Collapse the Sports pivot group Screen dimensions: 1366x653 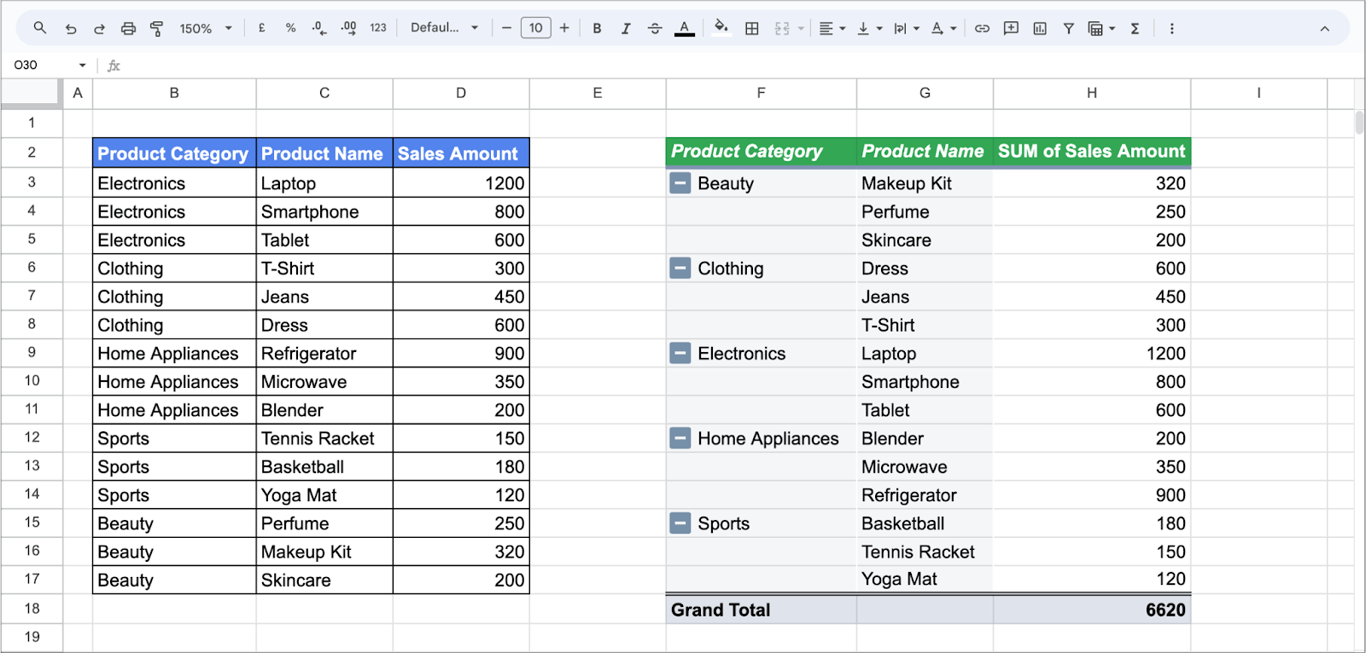680,523
